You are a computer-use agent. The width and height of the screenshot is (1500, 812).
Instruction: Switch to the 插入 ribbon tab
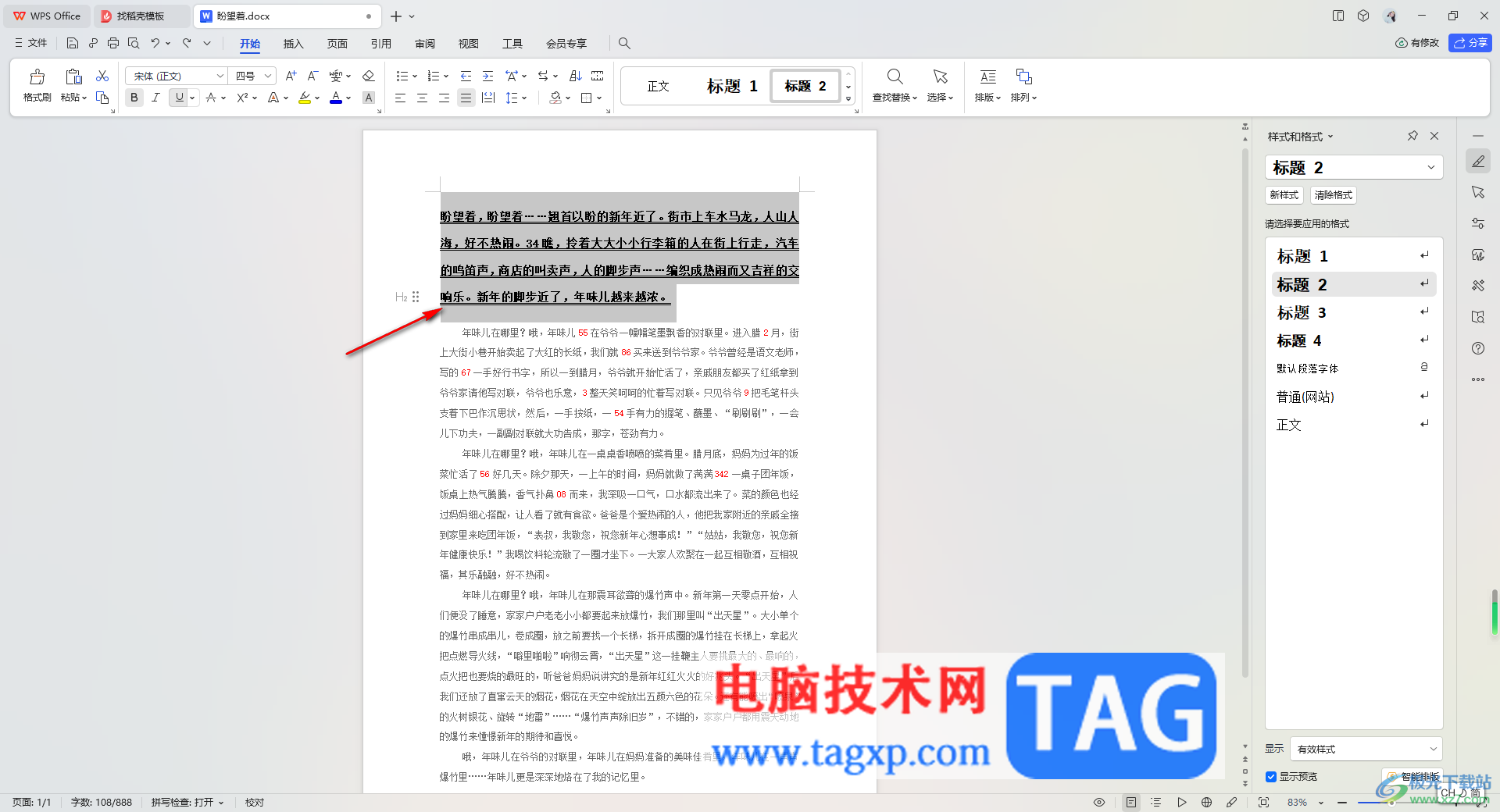click(293, 44)
